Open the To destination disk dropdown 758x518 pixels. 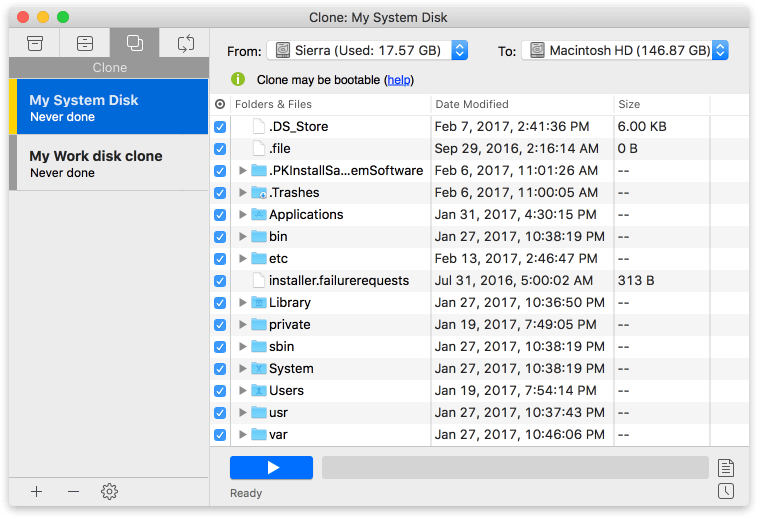[x=625, y=50]
